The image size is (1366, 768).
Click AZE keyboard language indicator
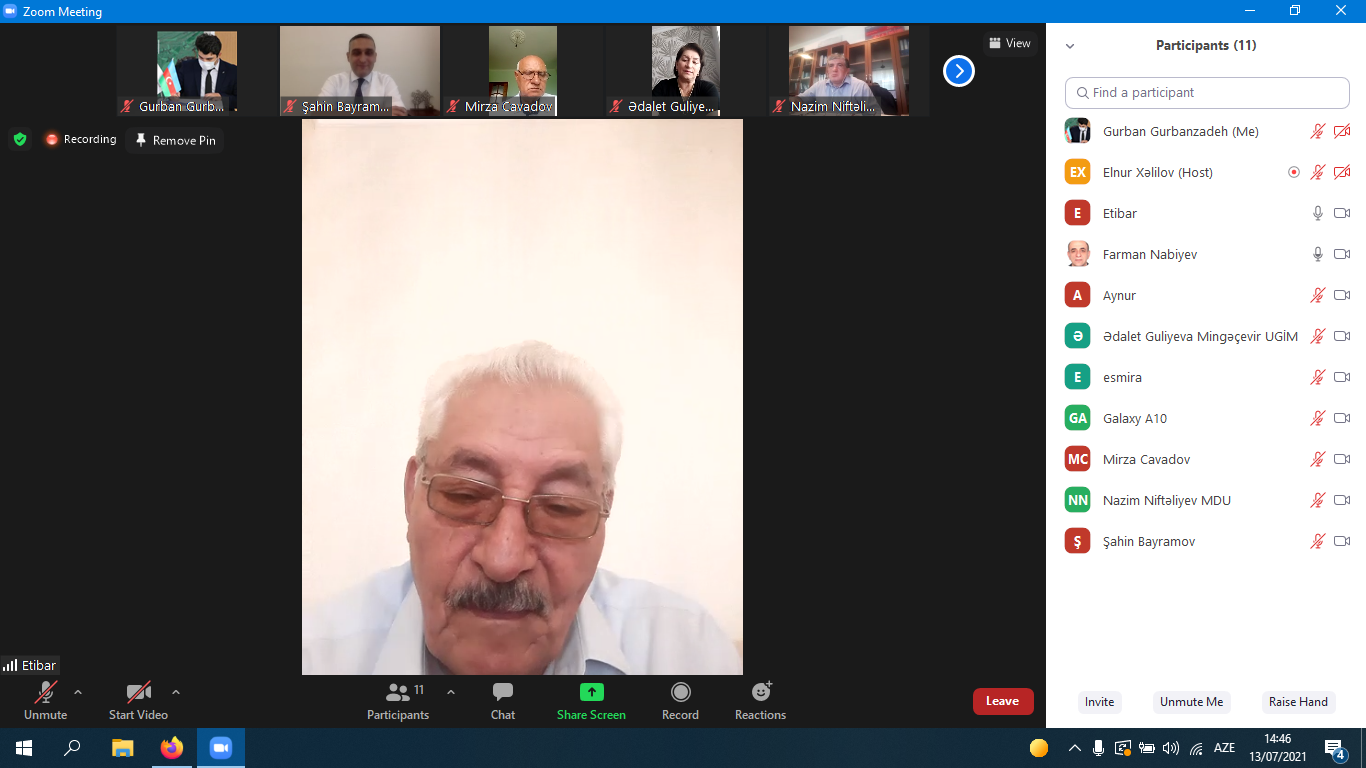click(x=1224, y=748)
